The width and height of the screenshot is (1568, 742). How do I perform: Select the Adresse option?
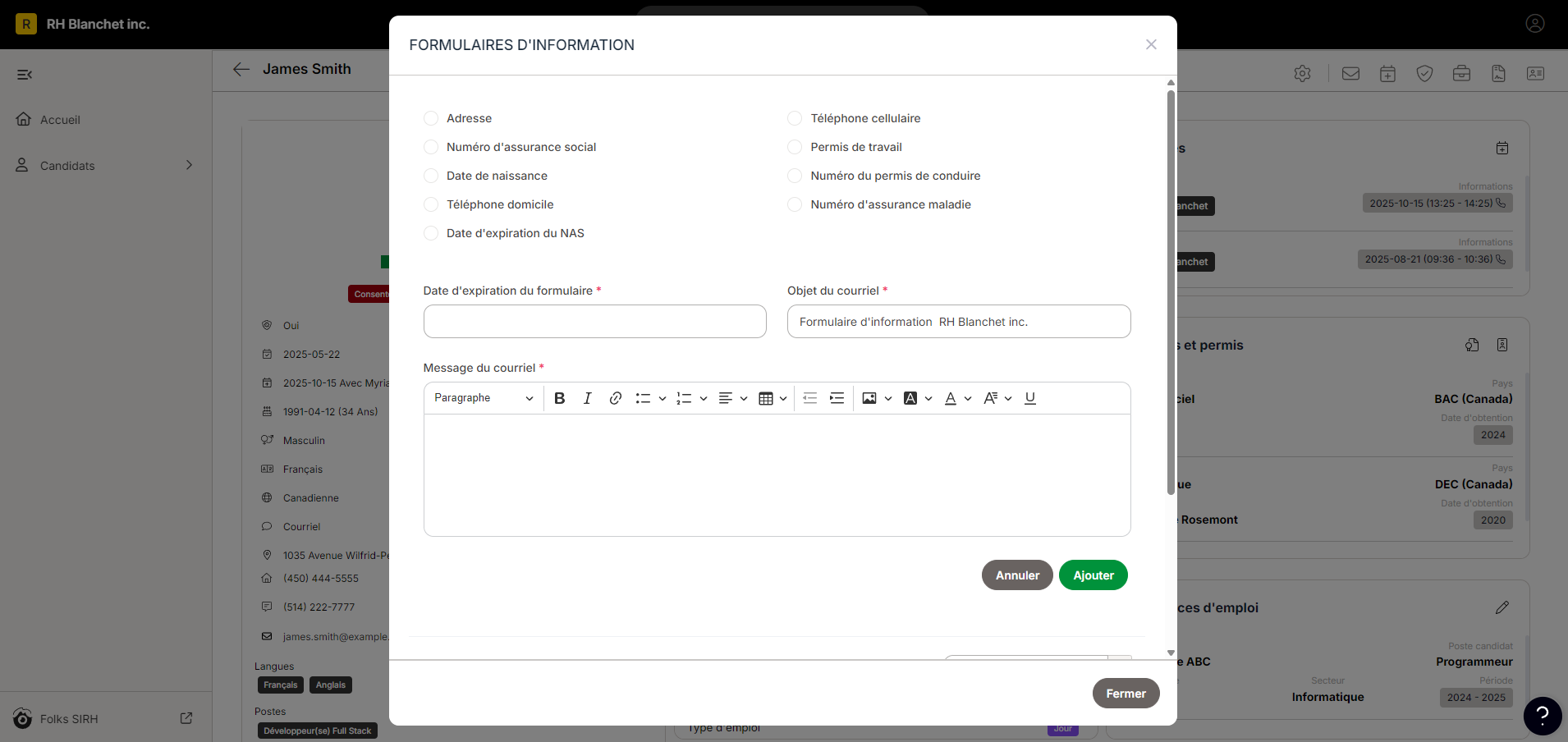pyautogui.click(x=431, y=118)
